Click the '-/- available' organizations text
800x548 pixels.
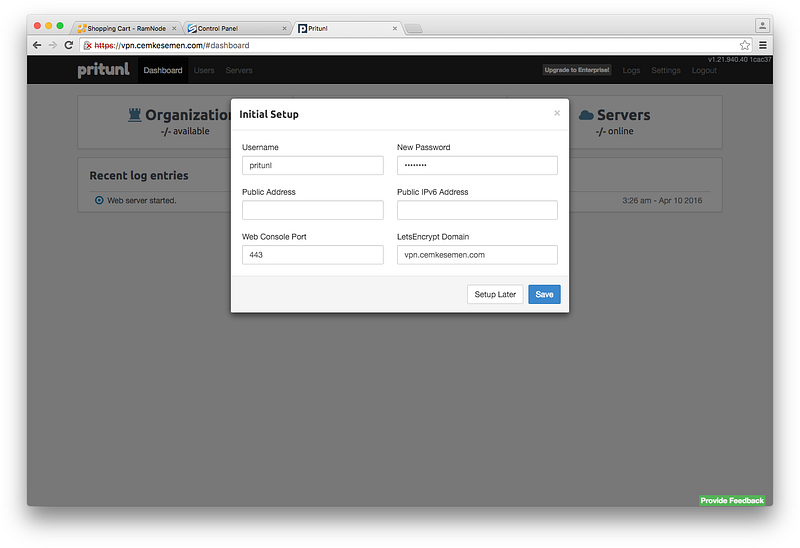[x=185, y=131]
